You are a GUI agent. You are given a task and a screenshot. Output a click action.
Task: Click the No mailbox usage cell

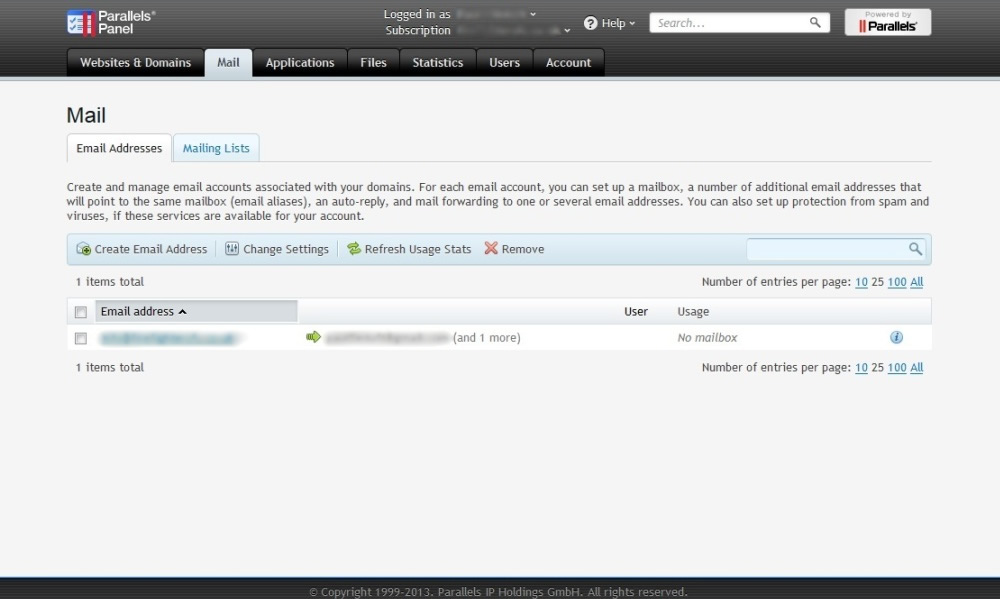pyautogui.click(x=707, y=337)
